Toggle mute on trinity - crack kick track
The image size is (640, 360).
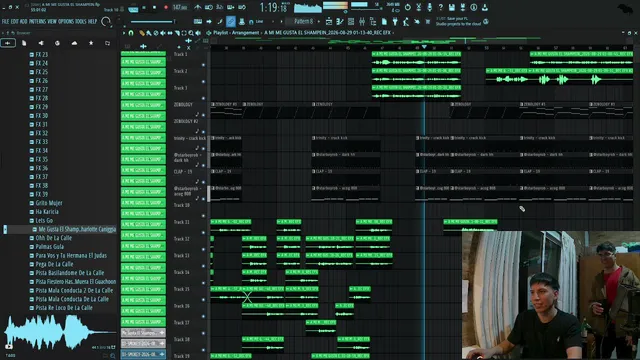click(203, 149)
